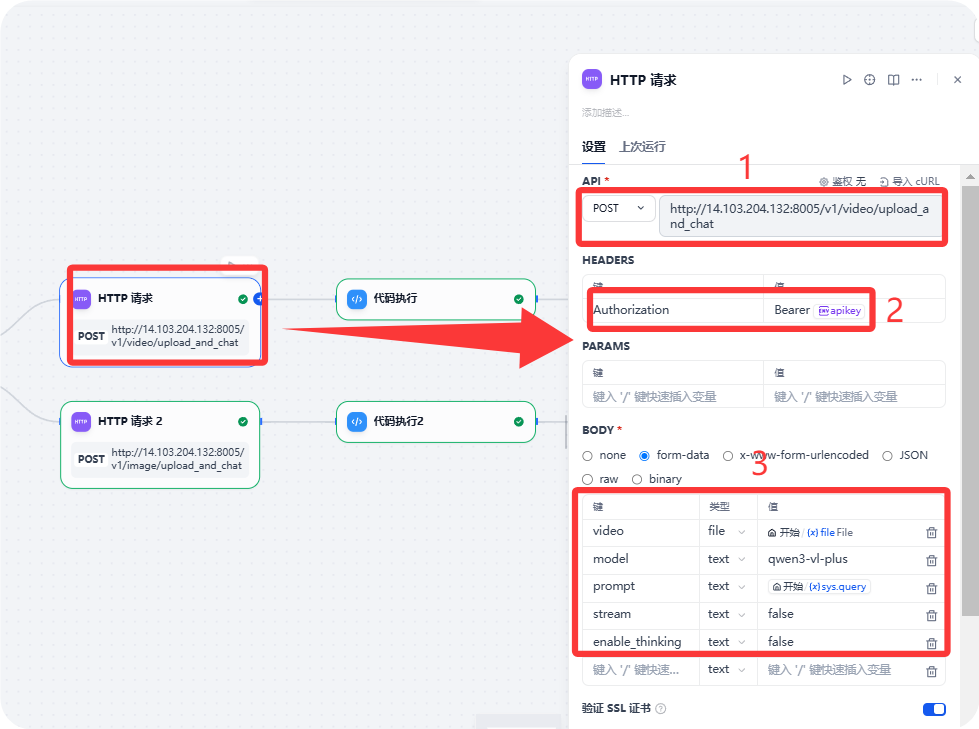Click the 添加描述 description field
Image resolution: width=979 pixels, height=729 pixels.
pos(606,113)
